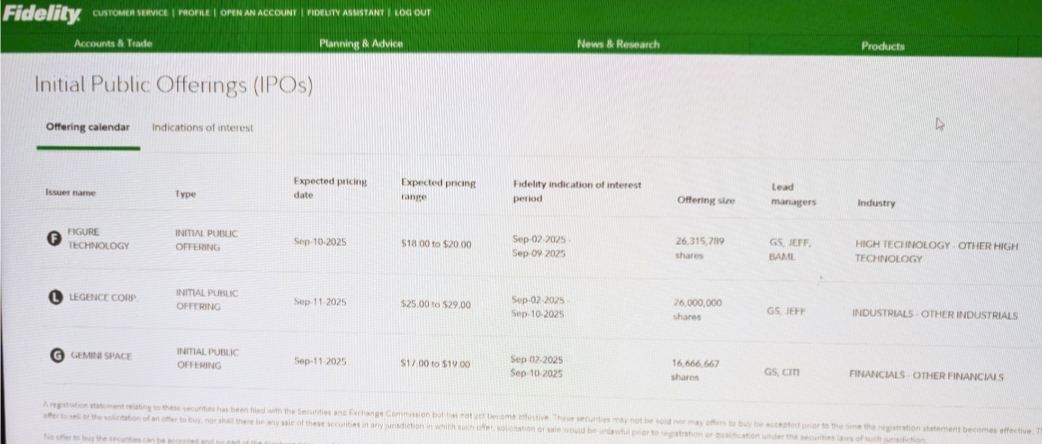Click $17.00 to $19.00 pricing range
Viewport: 1042px width, 444px height.
tap(435, 364)
